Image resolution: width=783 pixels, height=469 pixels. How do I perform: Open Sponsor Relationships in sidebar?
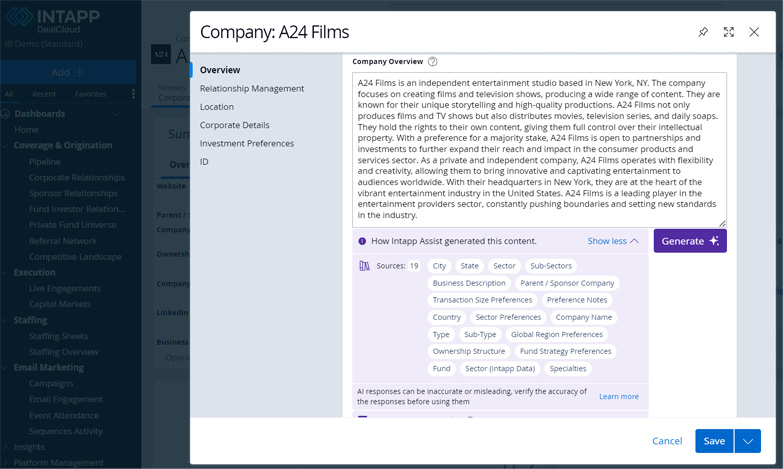[x=73, y=193]
